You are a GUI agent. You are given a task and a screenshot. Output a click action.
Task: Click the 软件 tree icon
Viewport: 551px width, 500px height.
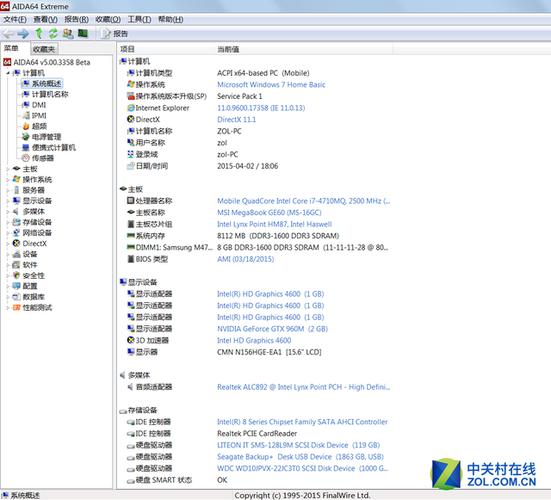(x=16, y=265)
